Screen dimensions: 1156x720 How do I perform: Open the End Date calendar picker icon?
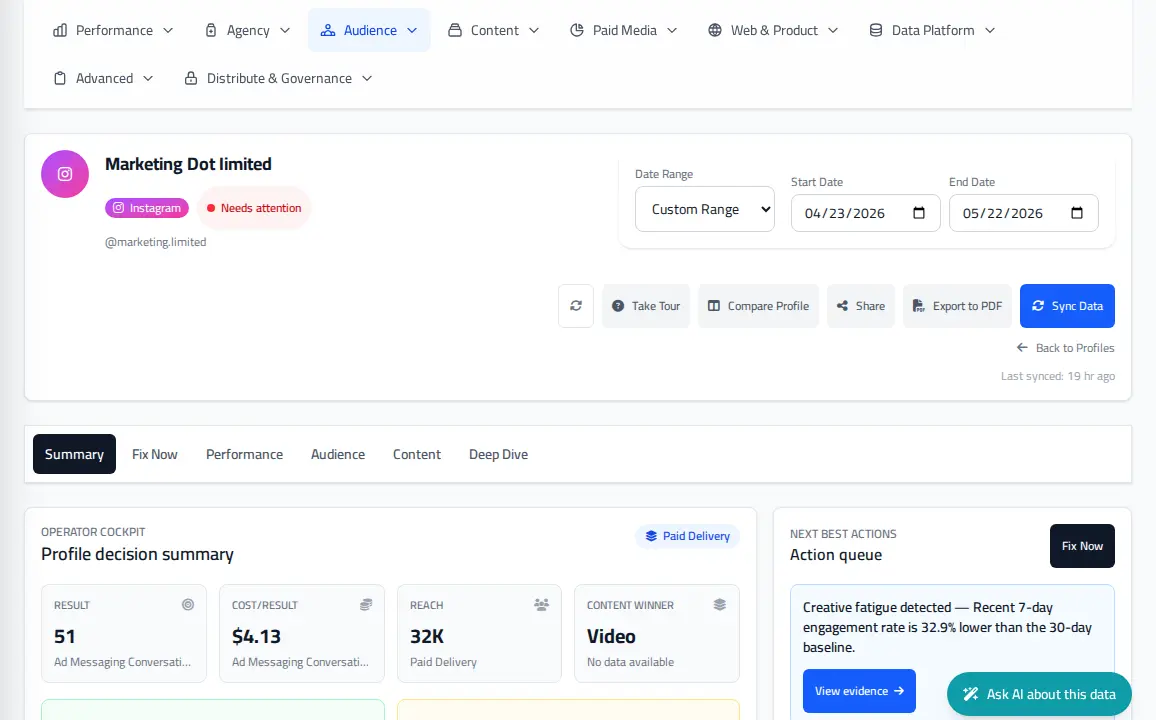[1076, 213]
